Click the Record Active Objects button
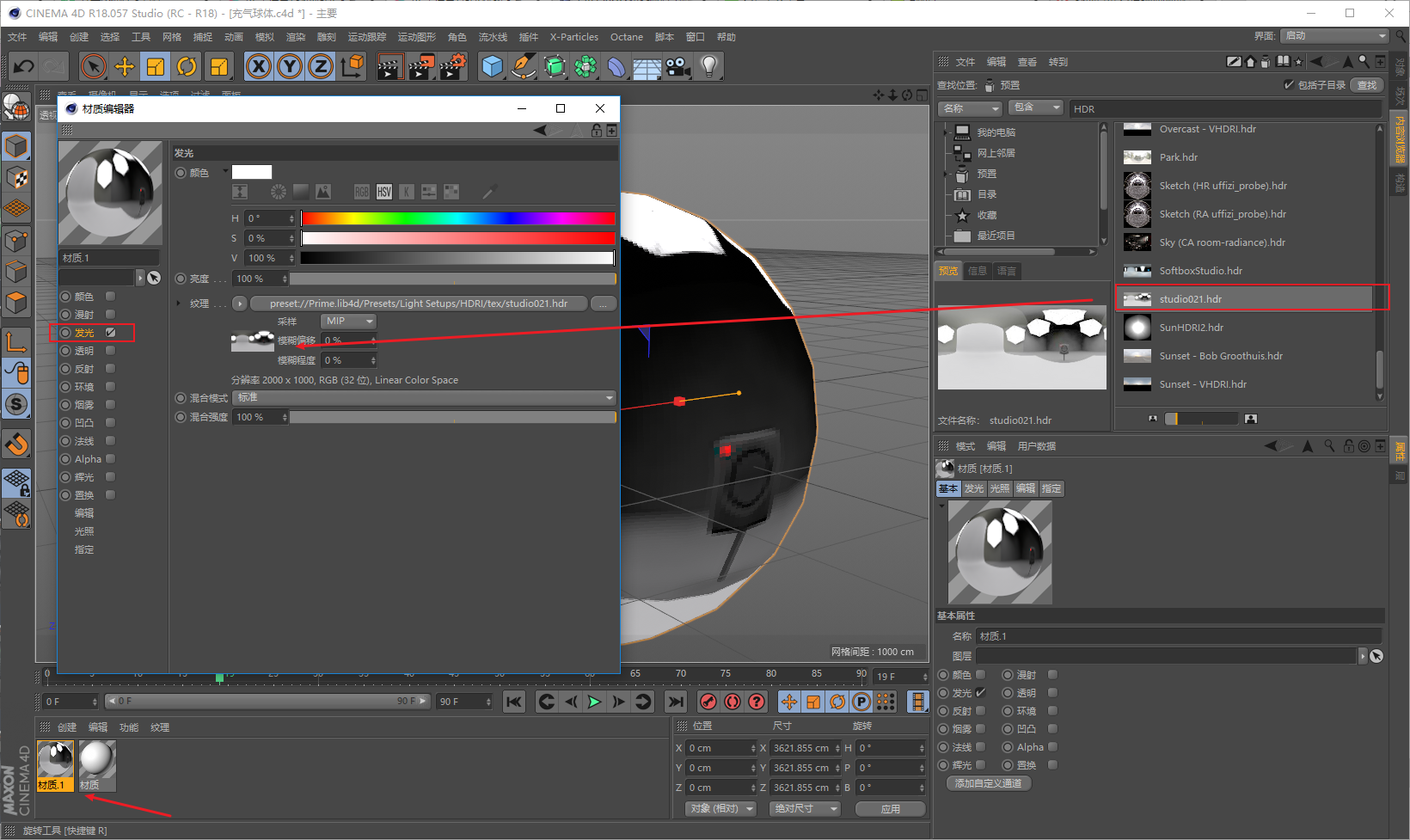 point(708,702)
